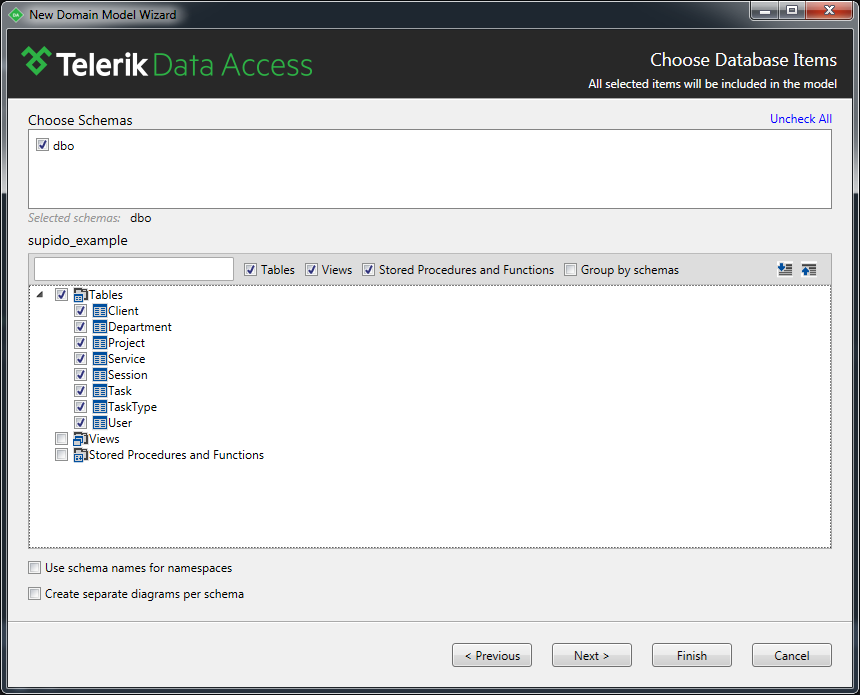
Task: Click the Task table icon
Action: tap(100, 391)
